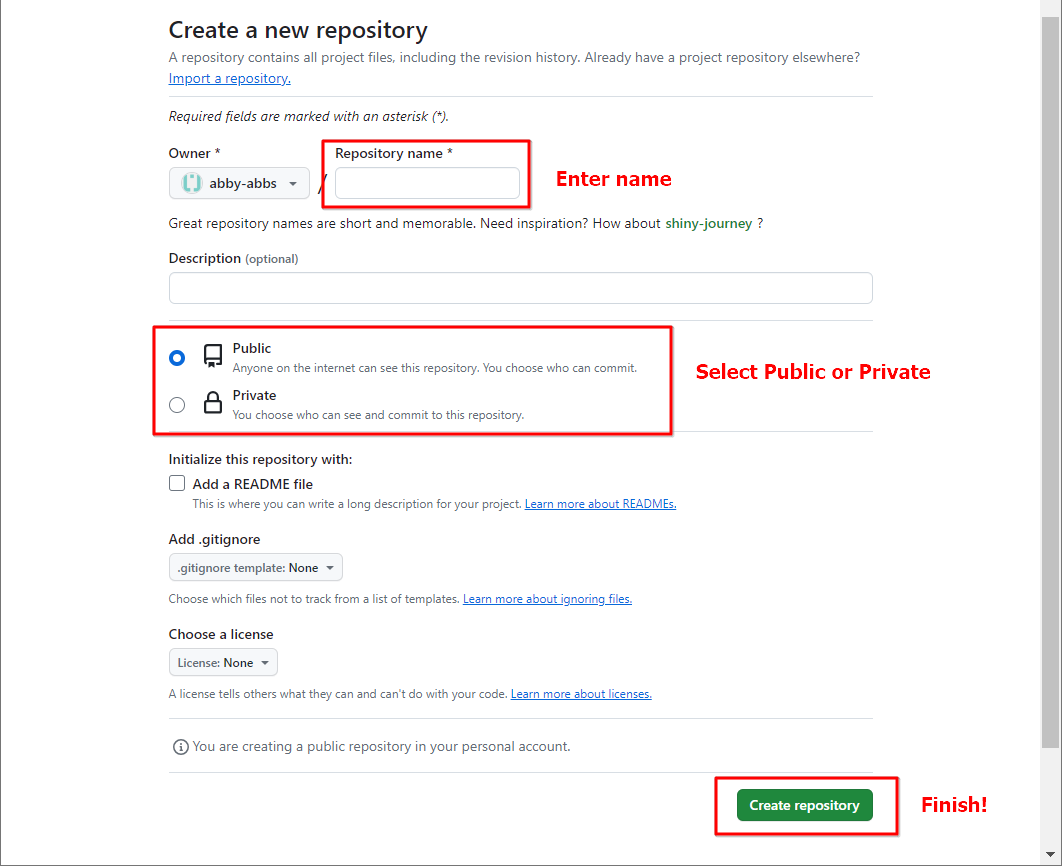Click the book icon beside Public

[x=211, y=355]
